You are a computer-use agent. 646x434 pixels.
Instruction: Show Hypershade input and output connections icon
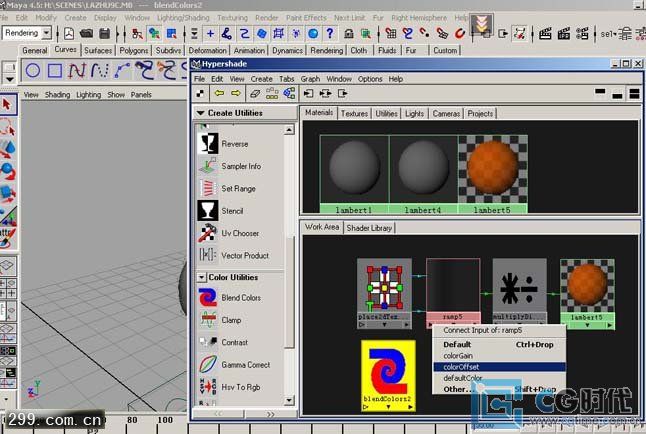[325, 94]
